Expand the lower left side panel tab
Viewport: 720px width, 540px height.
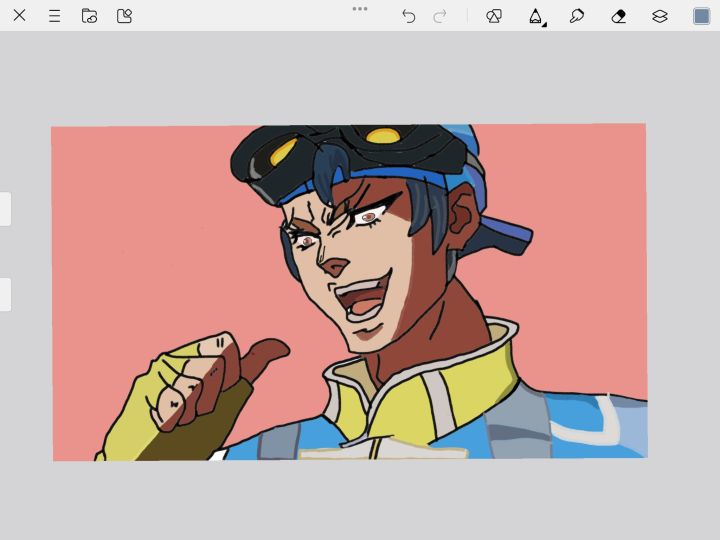click(5, 294)
